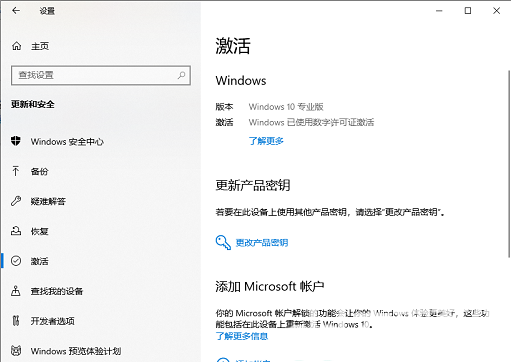This screenshot has width=511, height=362.
Task: Open the 主页 home icon
Action: pyautogui.click(x=16, y=46)
